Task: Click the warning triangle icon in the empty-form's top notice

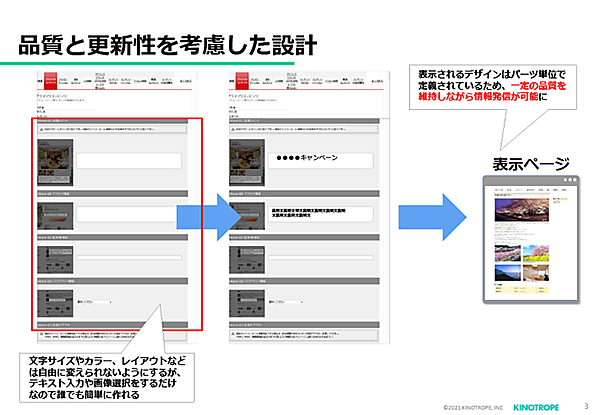Action: [41, 130]
